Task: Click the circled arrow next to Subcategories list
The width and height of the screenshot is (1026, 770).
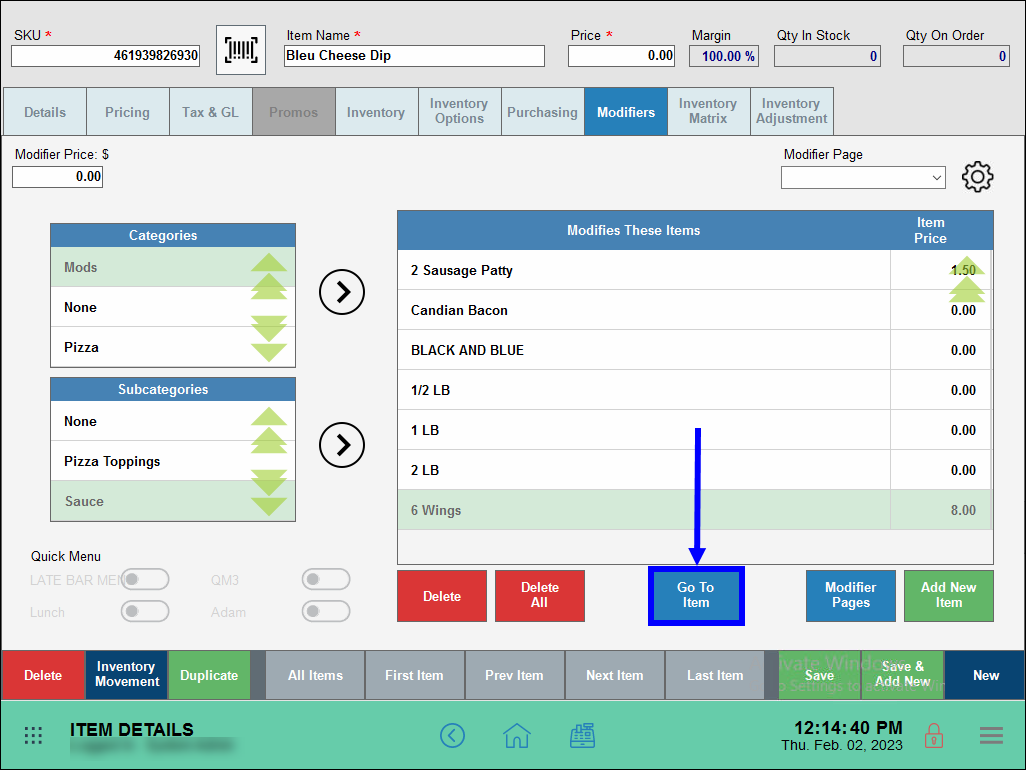Action: coord(342,445)
